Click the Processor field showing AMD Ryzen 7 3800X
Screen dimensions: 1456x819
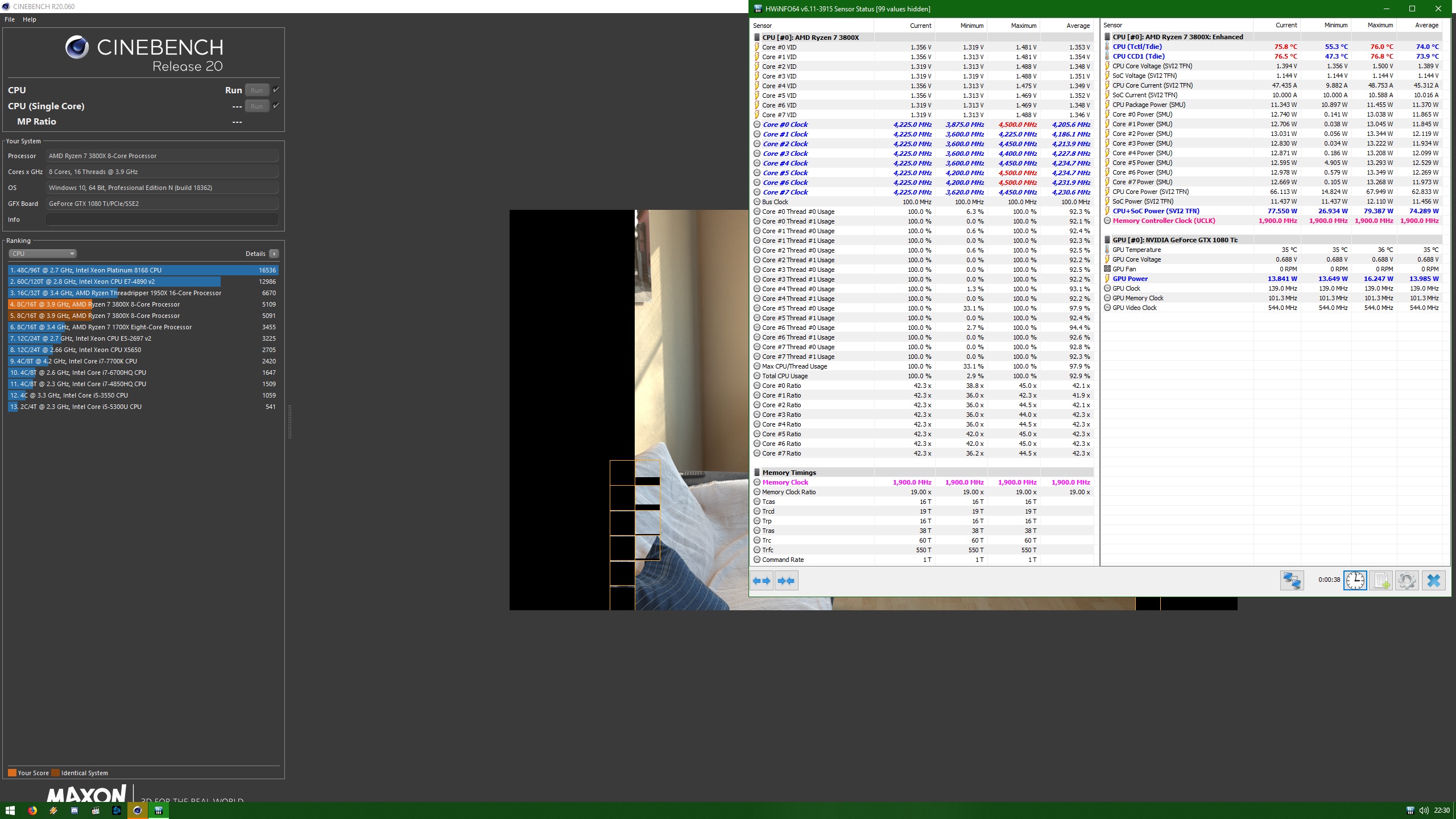pyautogui.click(x=162, y=156)
